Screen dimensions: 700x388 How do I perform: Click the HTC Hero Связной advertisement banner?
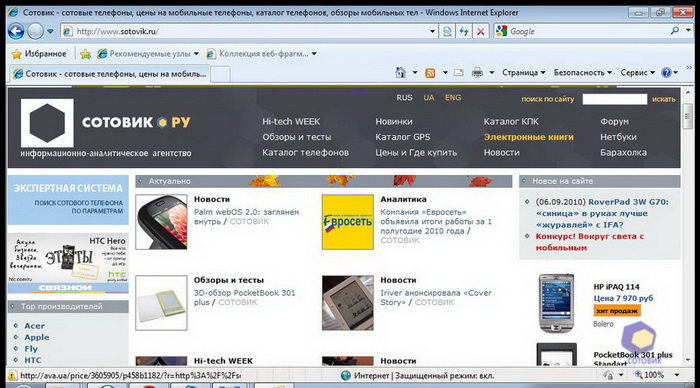click(x=68, y=263)
